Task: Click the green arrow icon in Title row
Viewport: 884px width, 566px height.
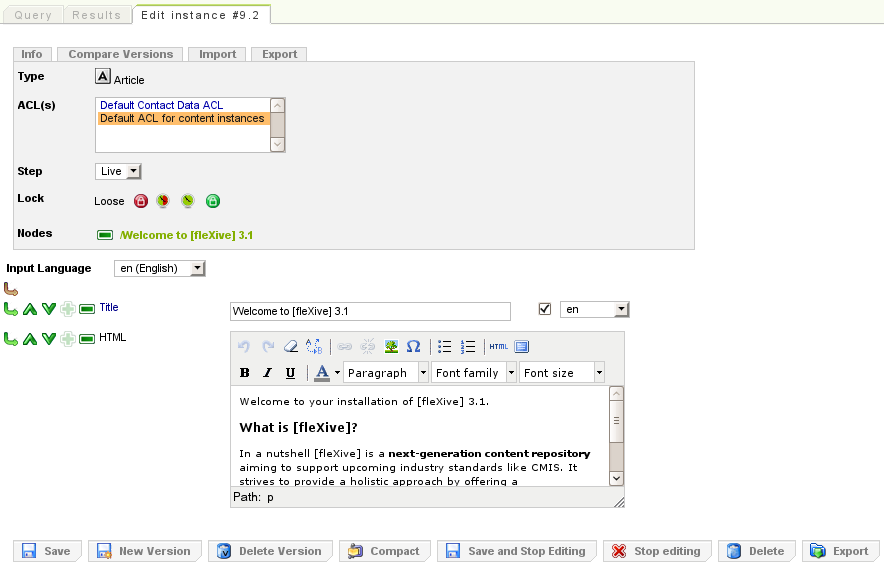Action: point(11,308)
